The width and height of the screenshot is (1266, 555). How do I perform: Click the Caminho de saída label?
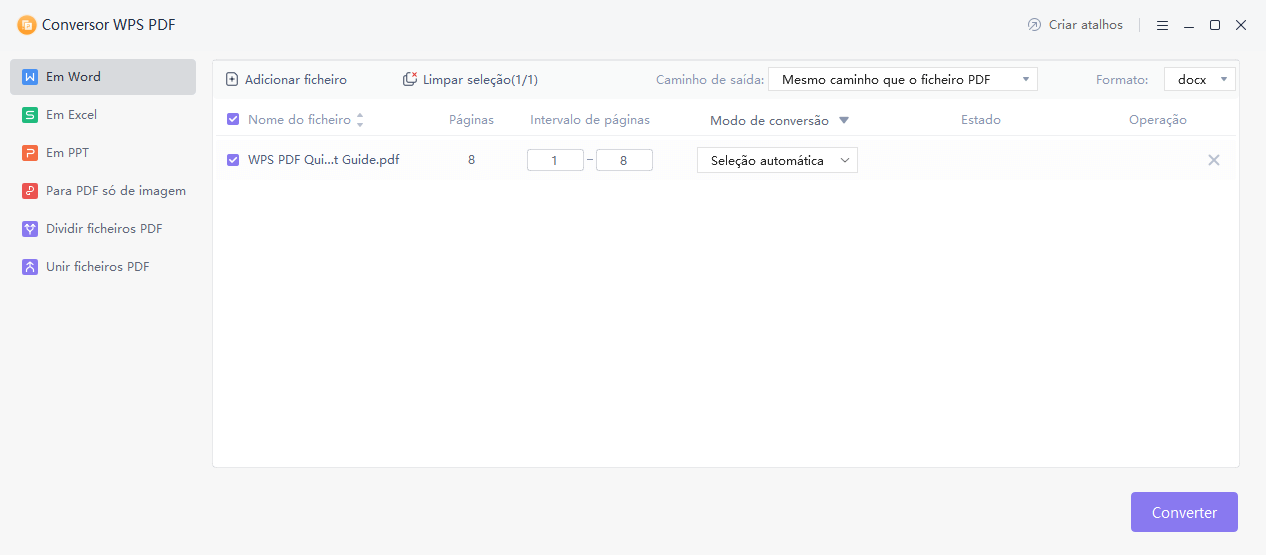pos(710,79)
